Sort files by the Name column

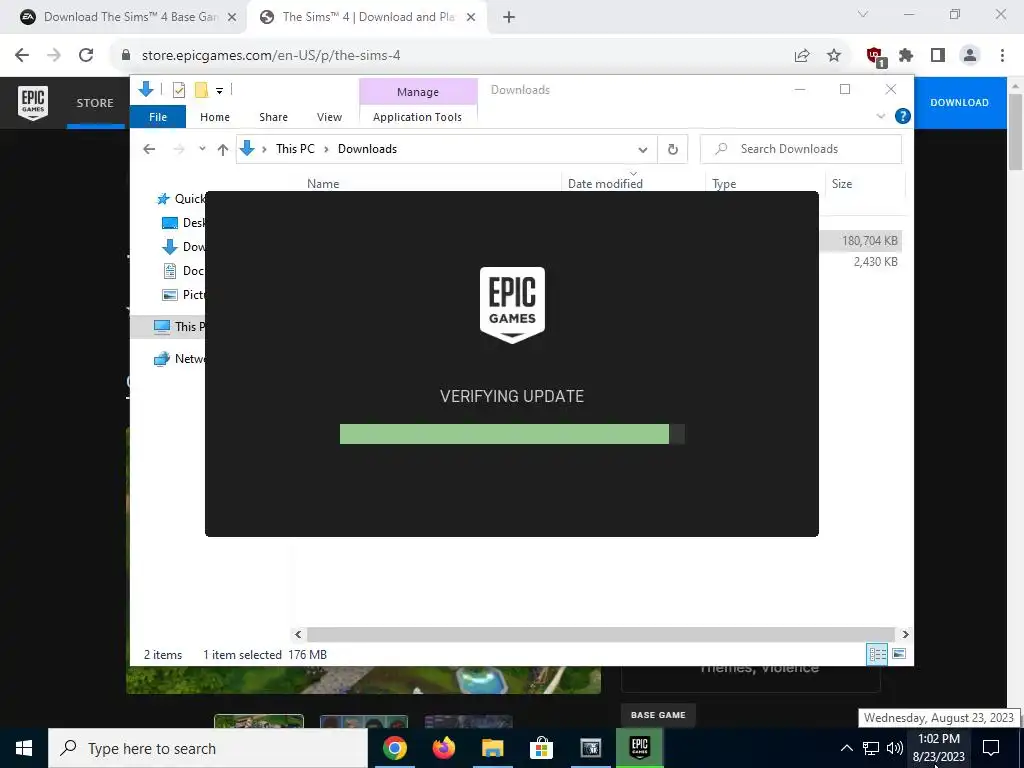click(x=323, y=184)
